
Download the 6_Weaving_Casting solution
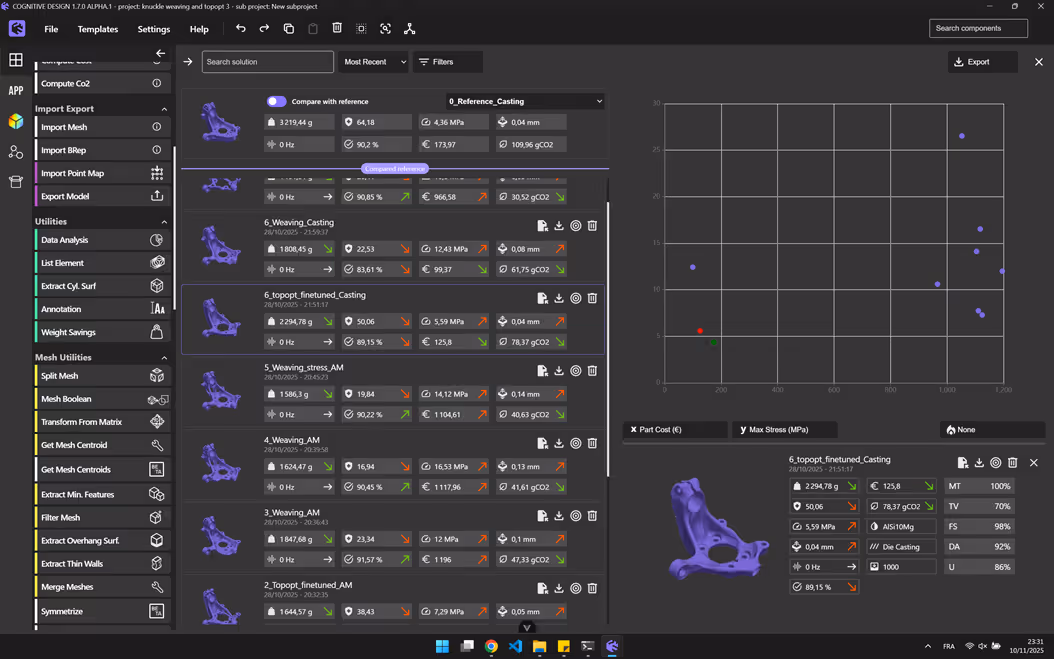(558, 225)
